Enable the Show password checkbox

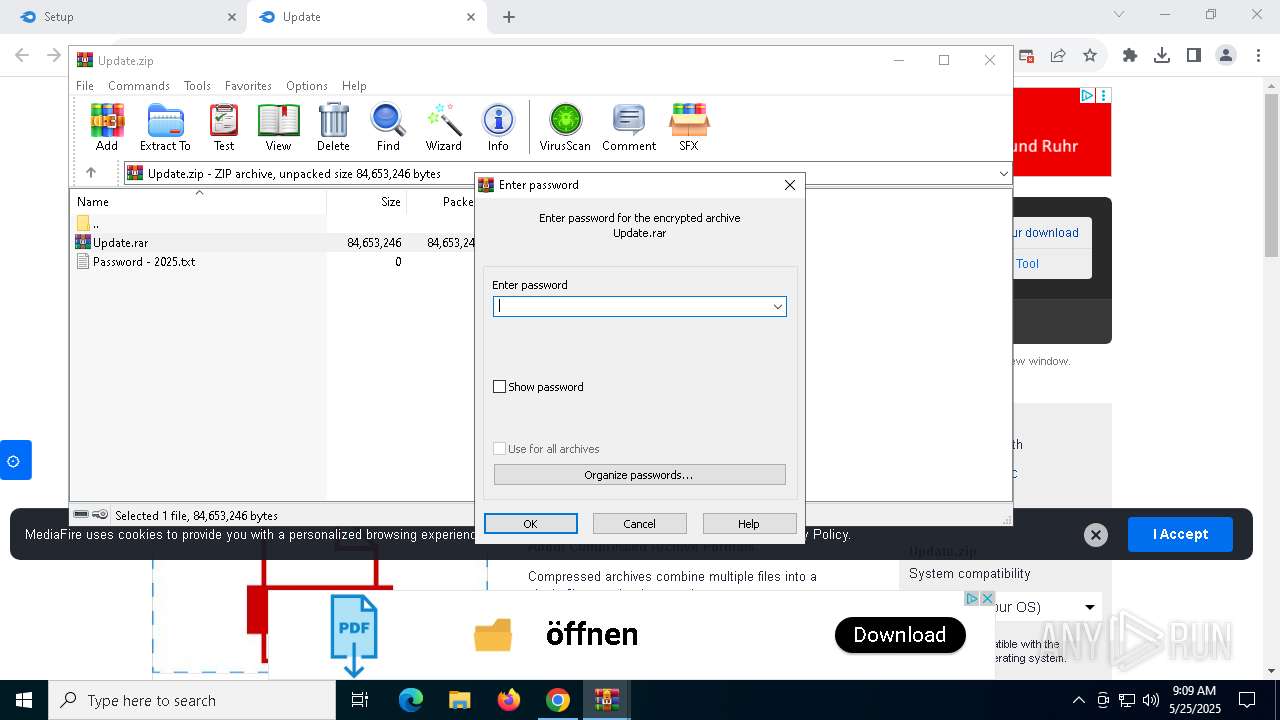pyautogui.click(x=500, y=387)
